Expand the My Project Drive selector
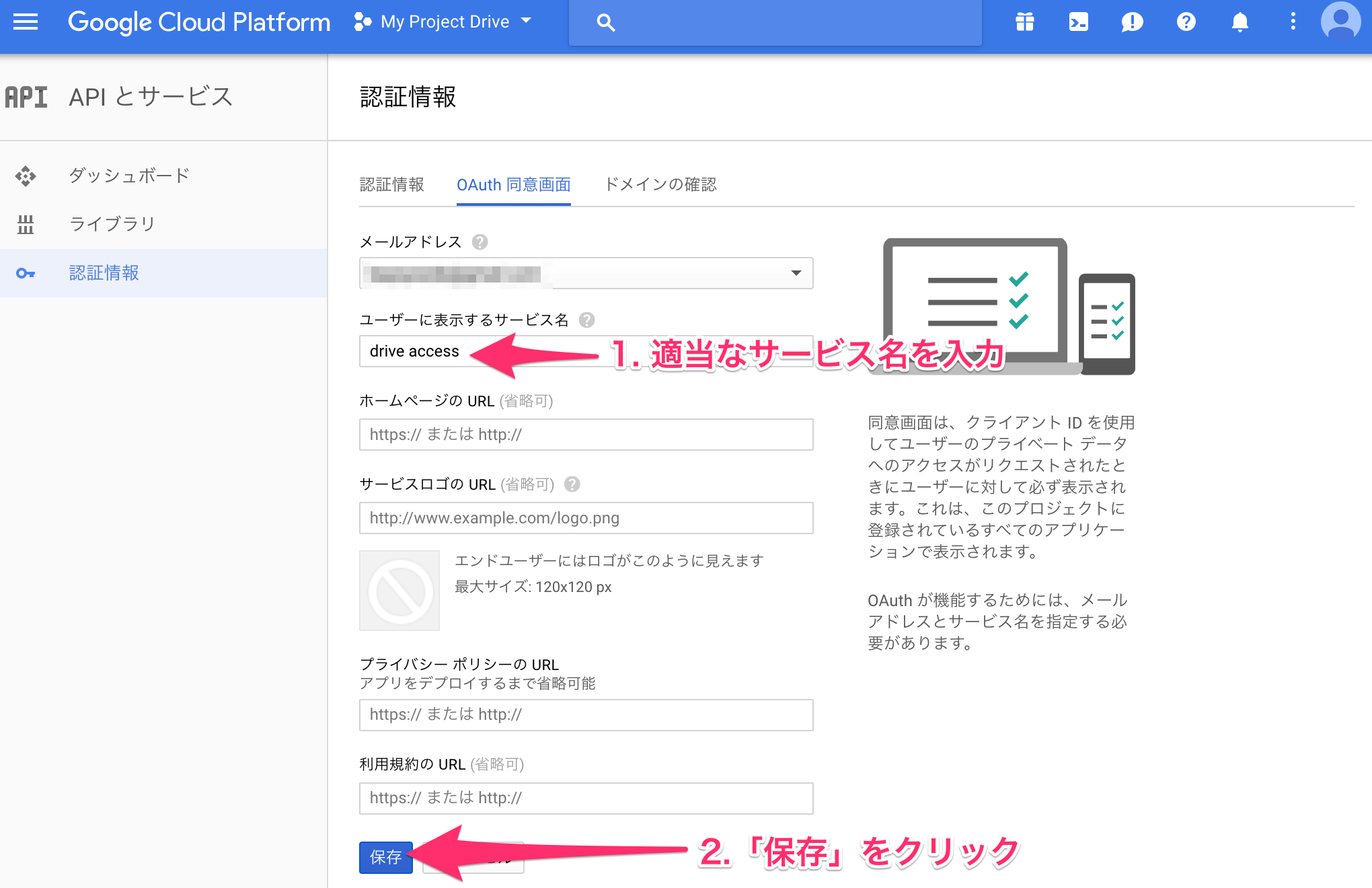This screenshot has width=1372, height=888. (444, 22)
